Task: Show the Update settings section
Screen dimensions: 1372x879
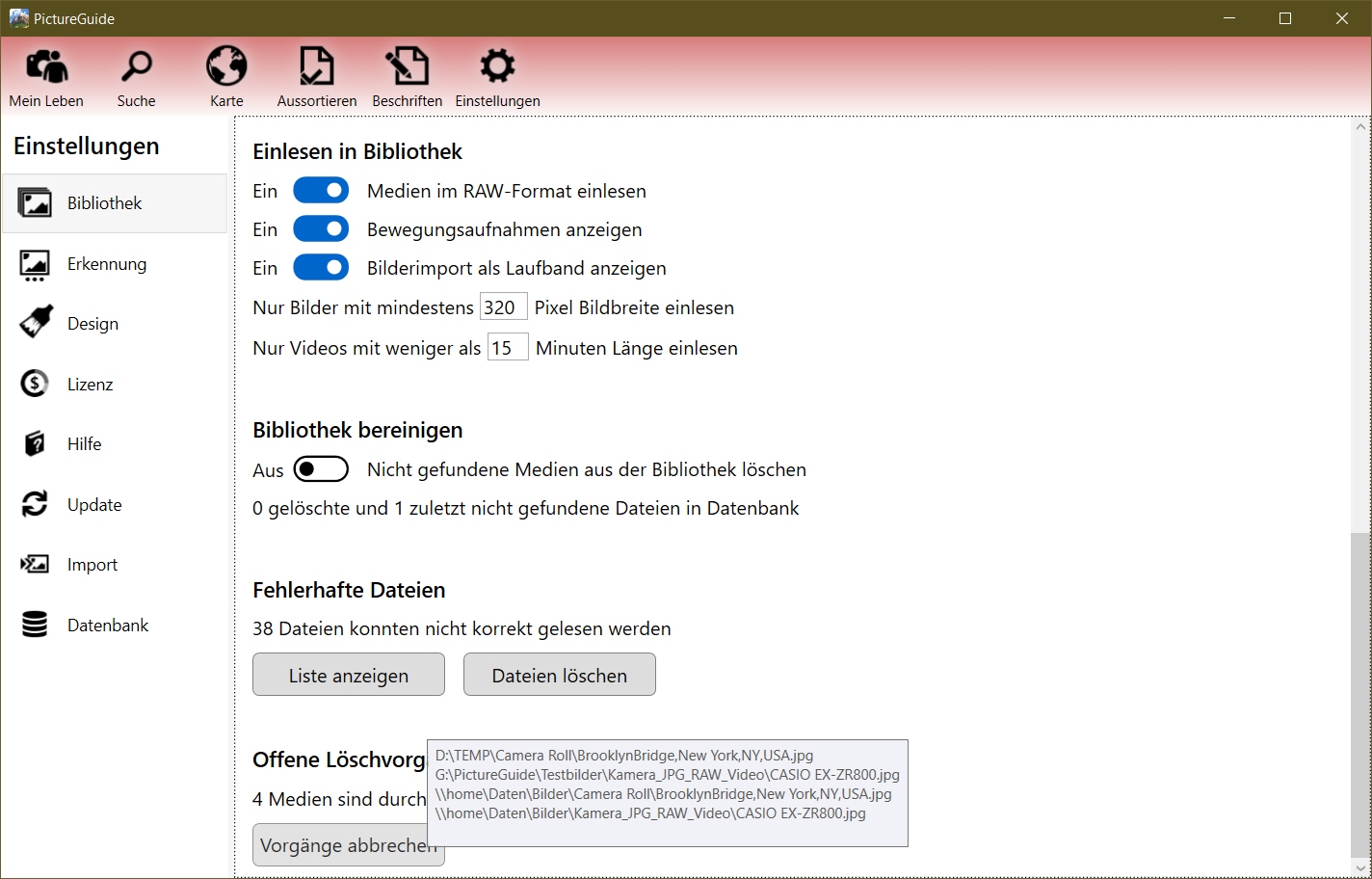Action: (115, 505)
